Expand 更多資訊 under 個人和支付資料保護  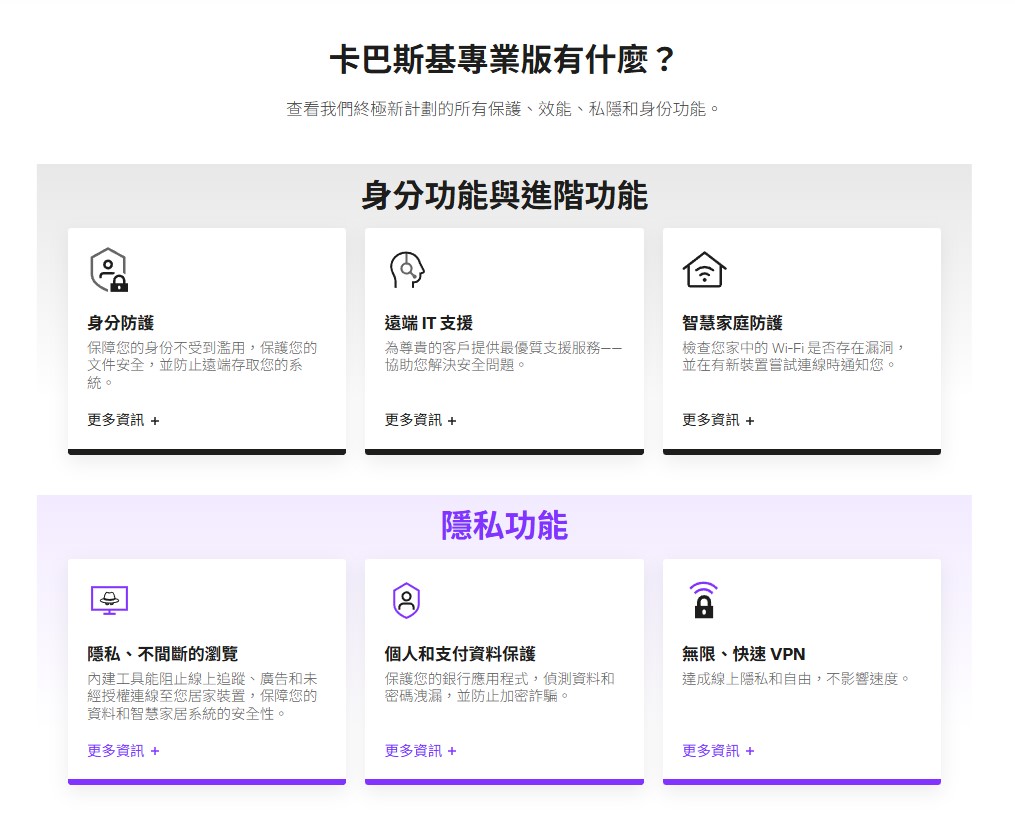421,751
